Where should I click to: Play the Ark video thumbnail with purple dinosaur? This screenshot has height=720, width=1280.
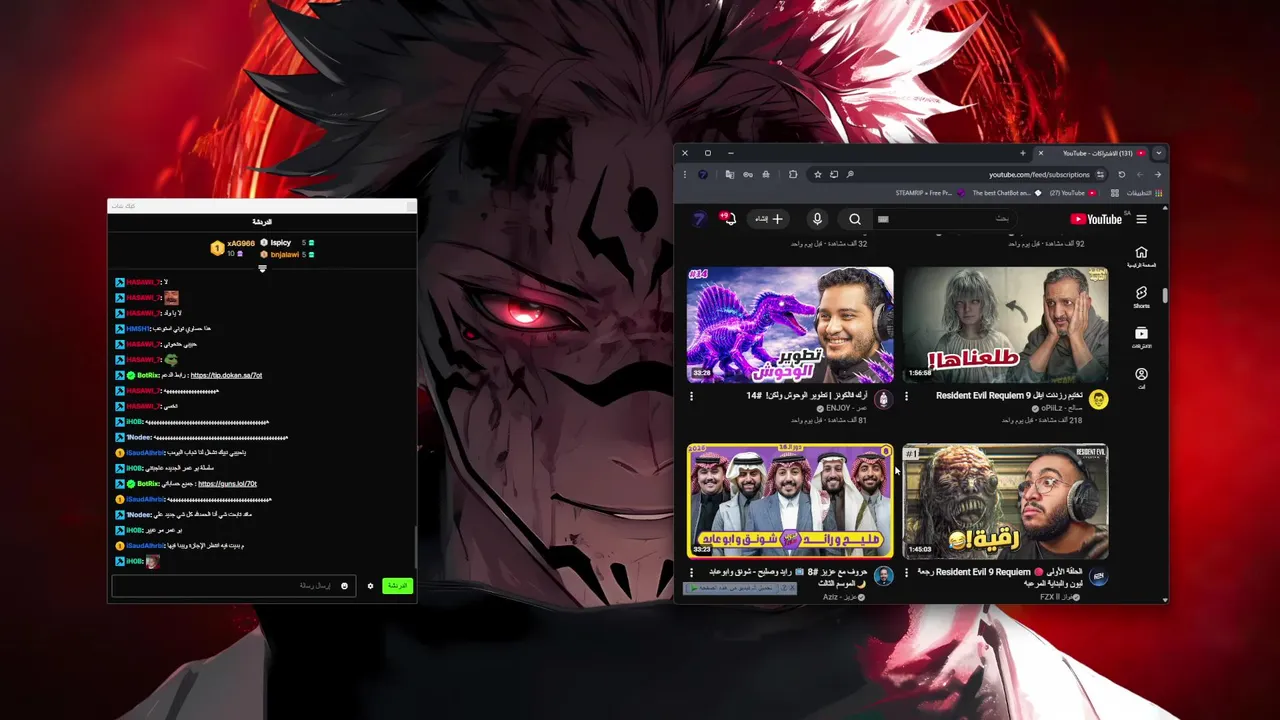(x=790, y=324)
